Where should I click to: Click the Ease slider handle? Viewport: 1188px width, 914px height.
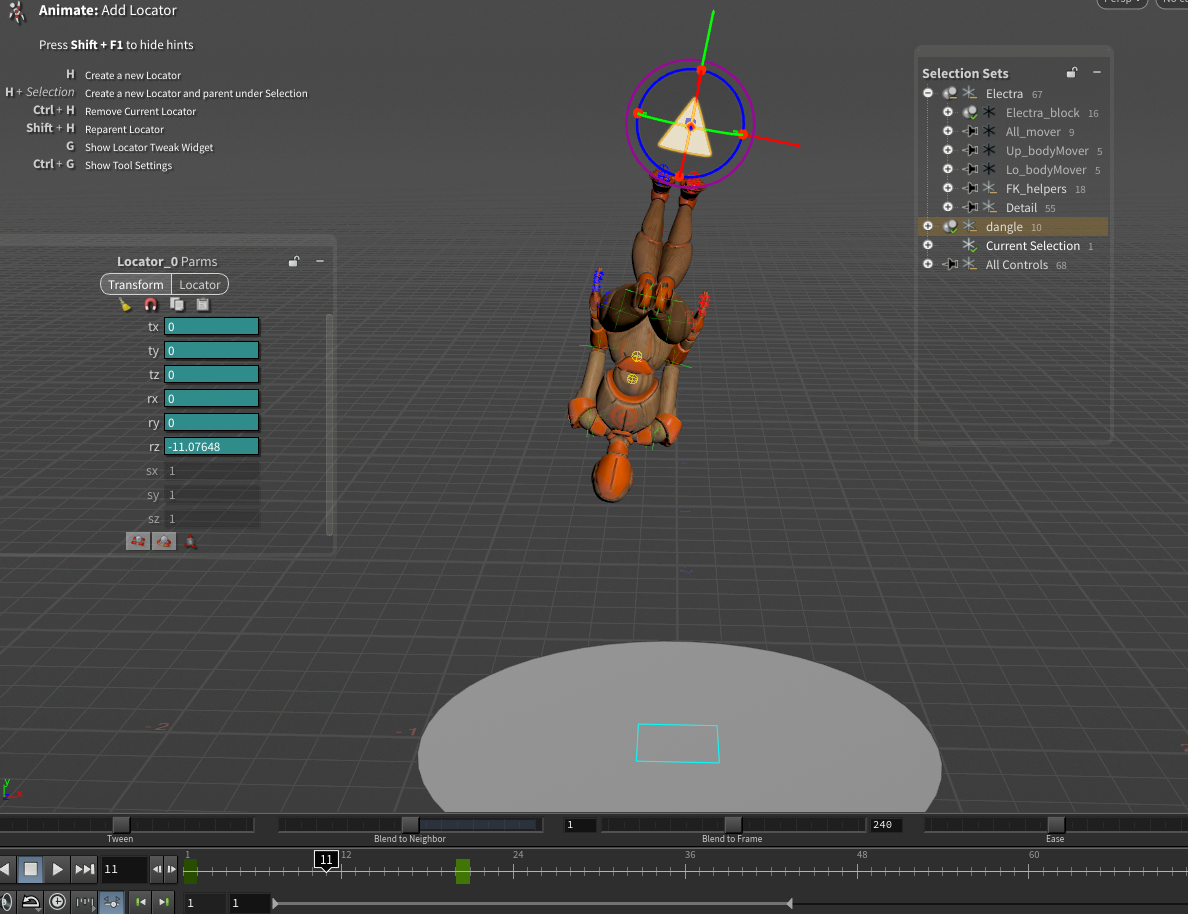[1055, 825]
